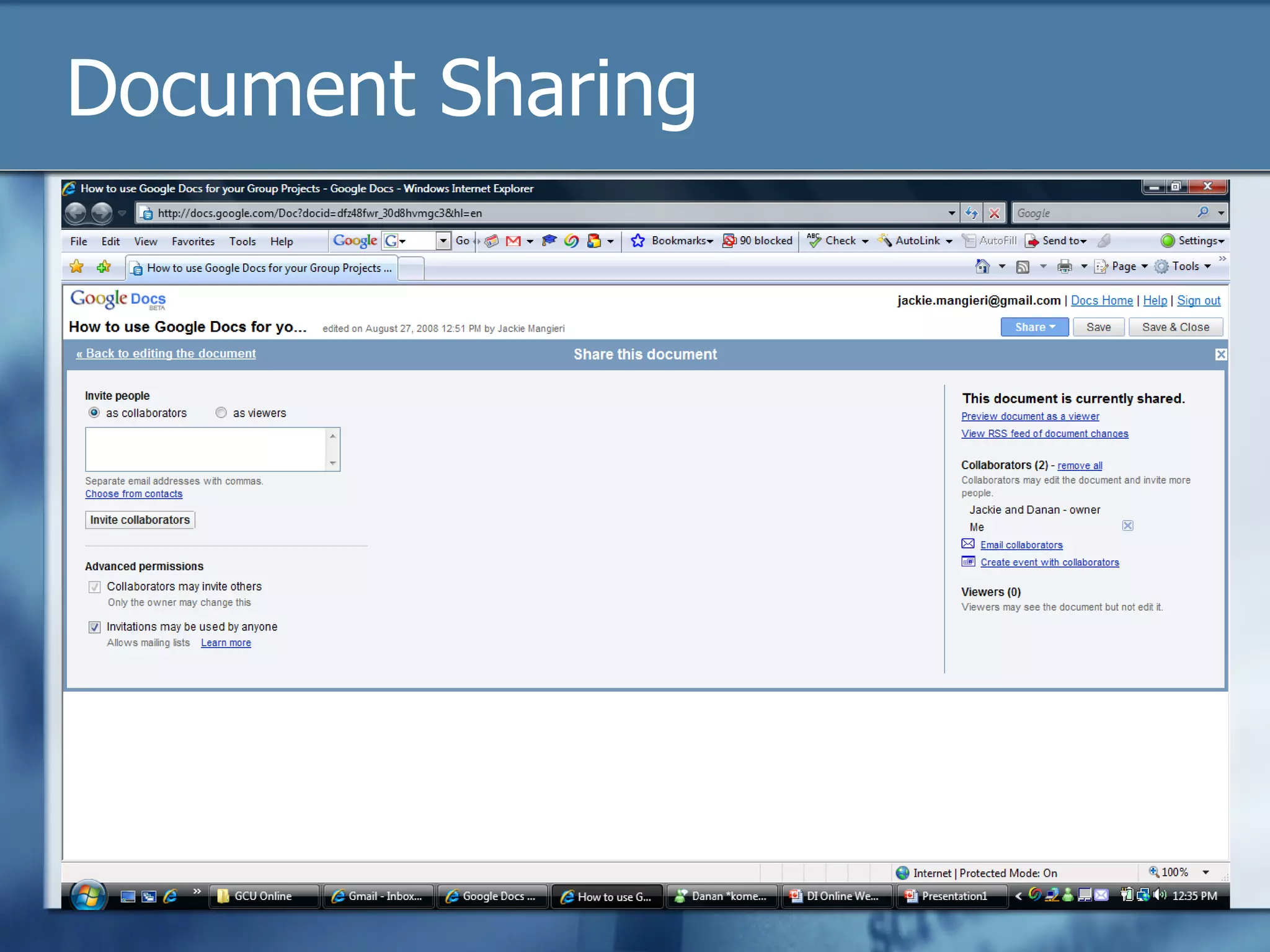Screen dimensions: 1270x952
Task: Click the Invite collaborators button
Action: tap(140, 520)
